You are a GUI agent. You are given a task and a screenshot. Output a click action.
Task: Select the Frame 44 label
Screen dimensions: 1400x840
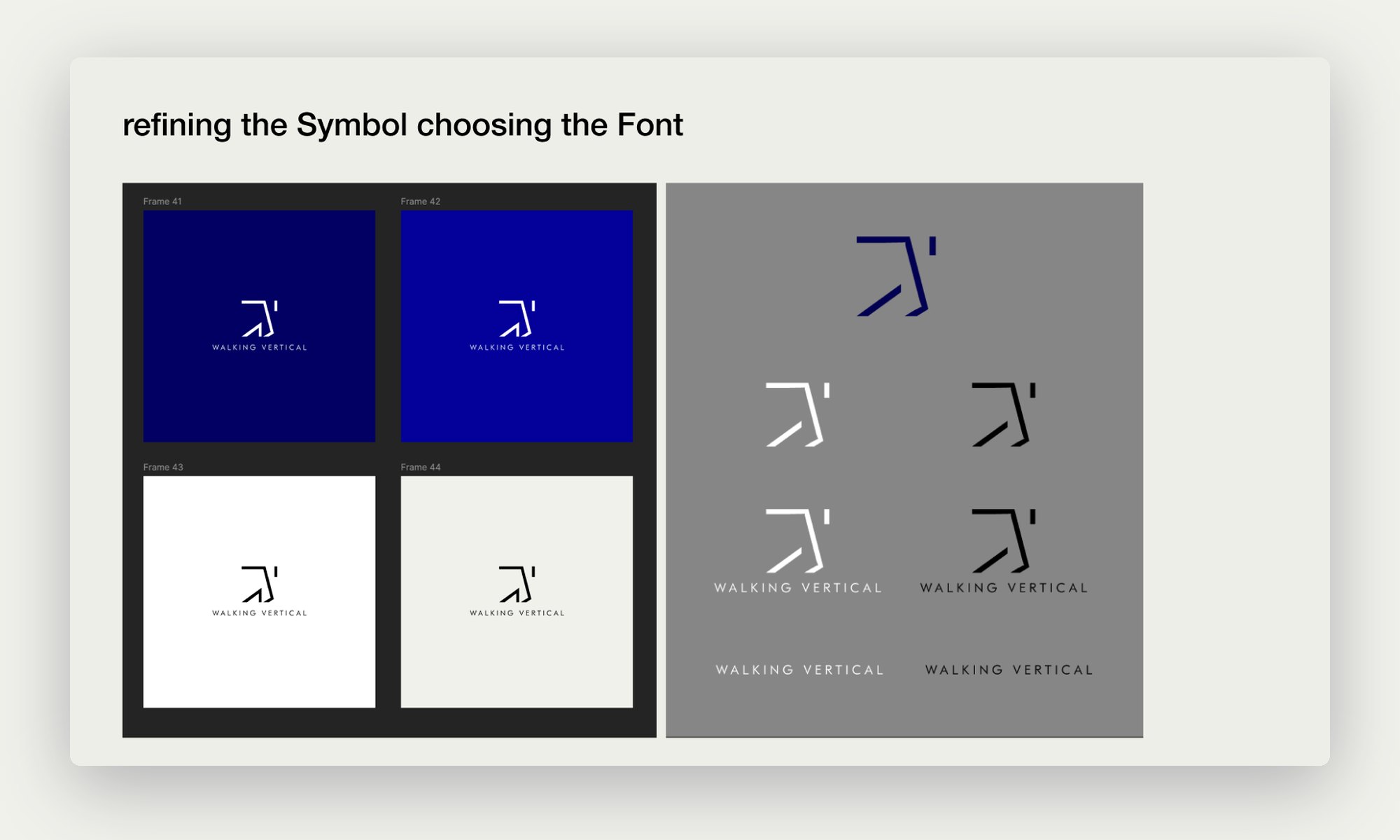click(x=420, y=467)
